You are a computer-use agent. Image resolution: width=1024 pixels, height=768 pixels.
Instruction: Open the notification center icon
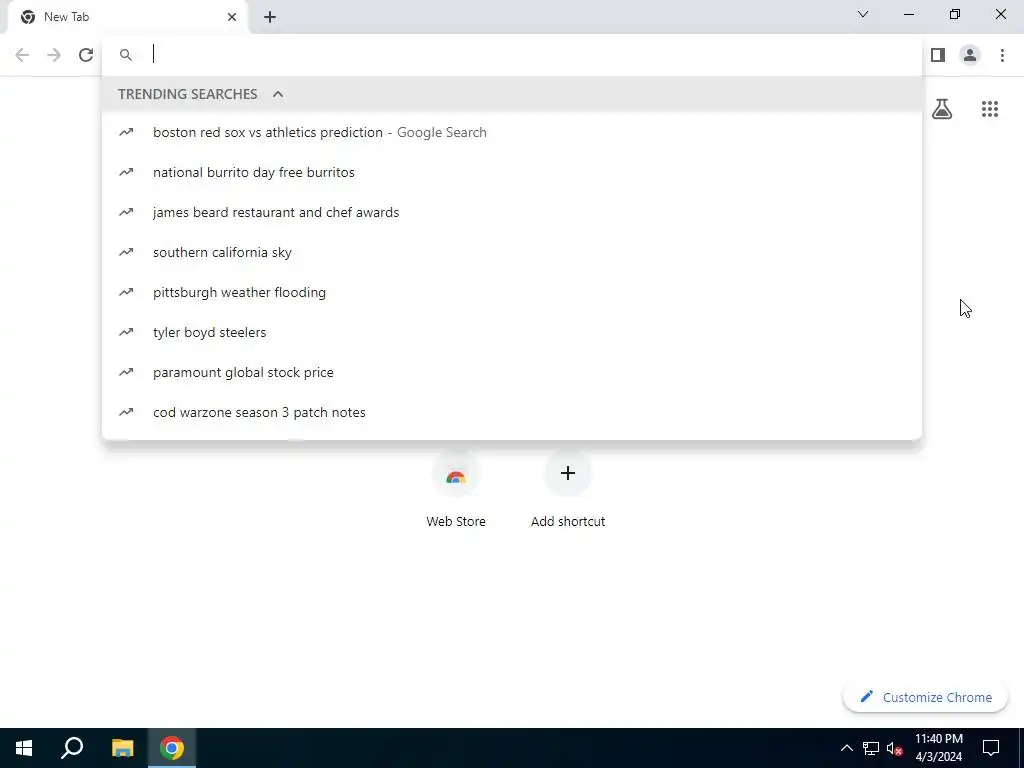(991, 748)
